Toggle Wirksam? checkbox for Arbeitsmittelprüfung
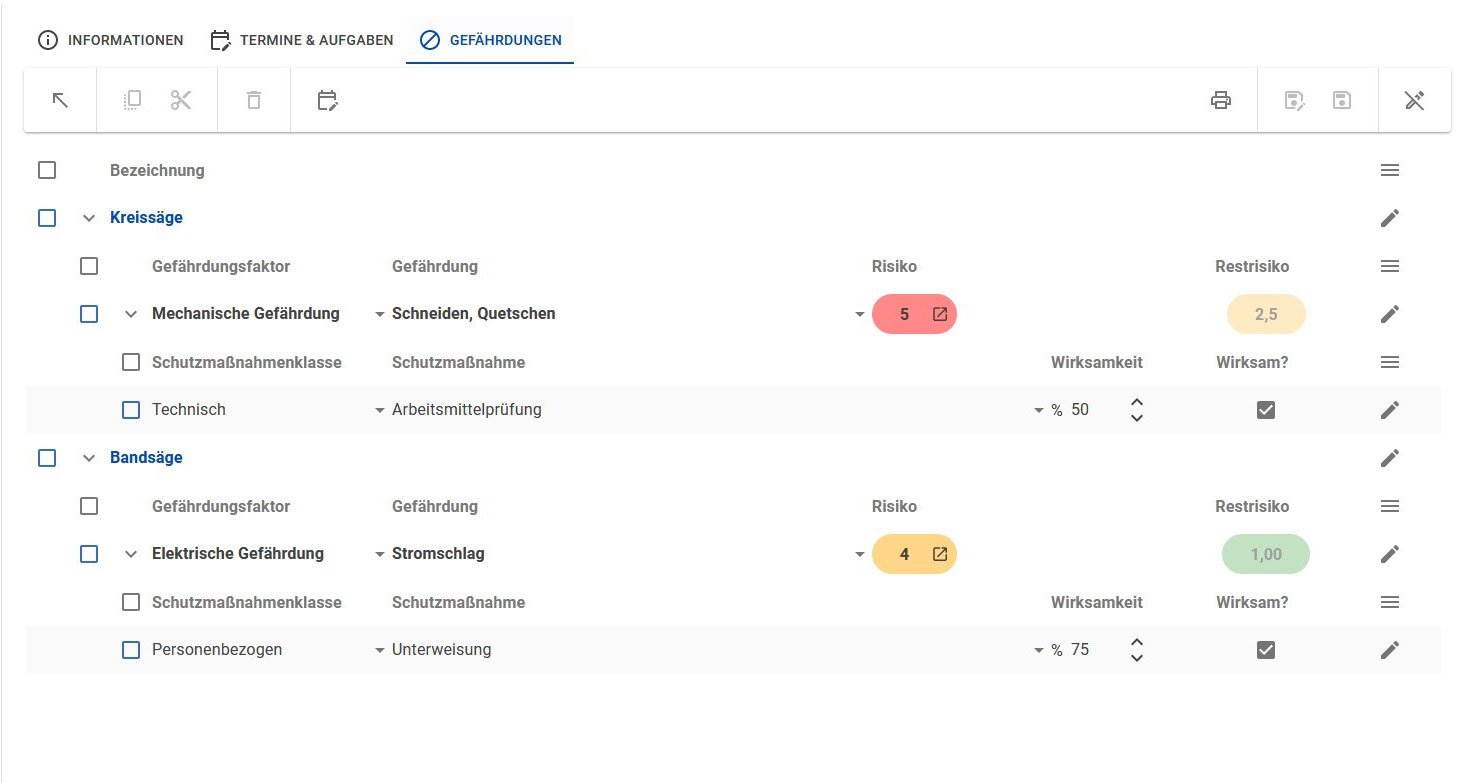Image resolution: width=1462 pixels, height=783 pixels. (1266, 410)
